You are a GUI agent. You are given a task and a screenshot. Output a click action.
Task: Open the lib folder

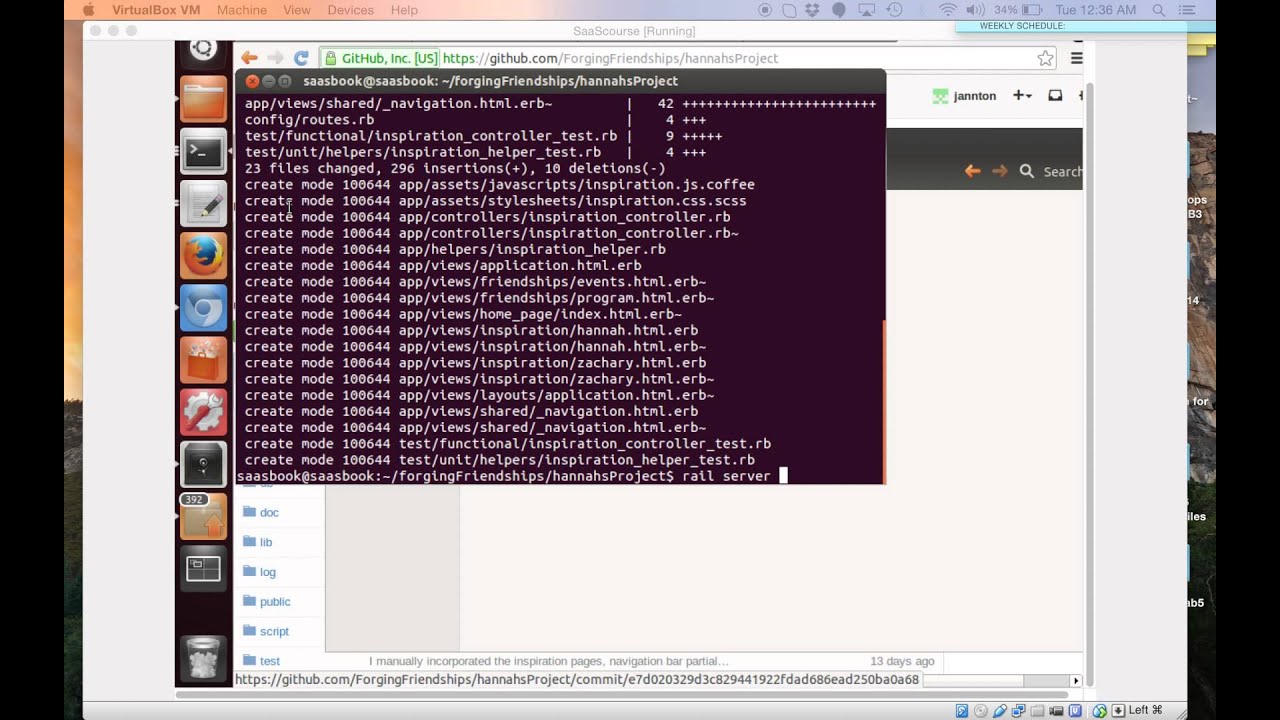pos(266,542)
